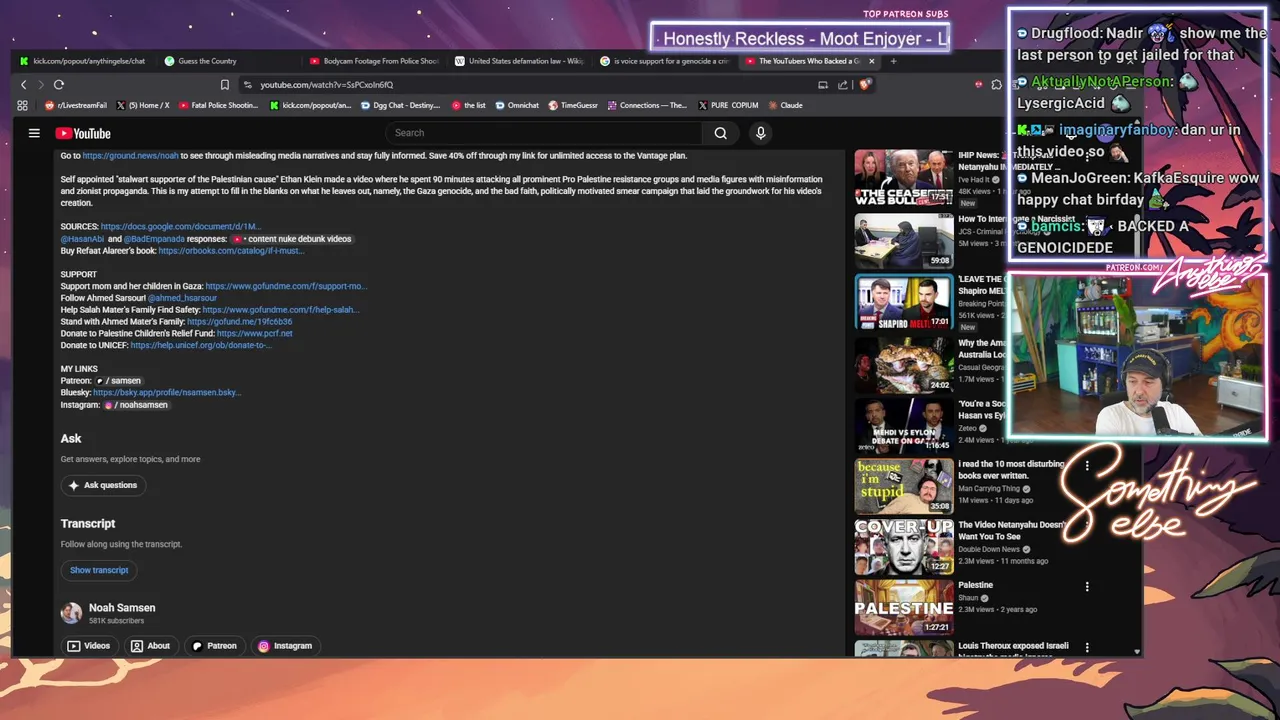
Task: Switch to genocide Google search tab
Action: 665,61
